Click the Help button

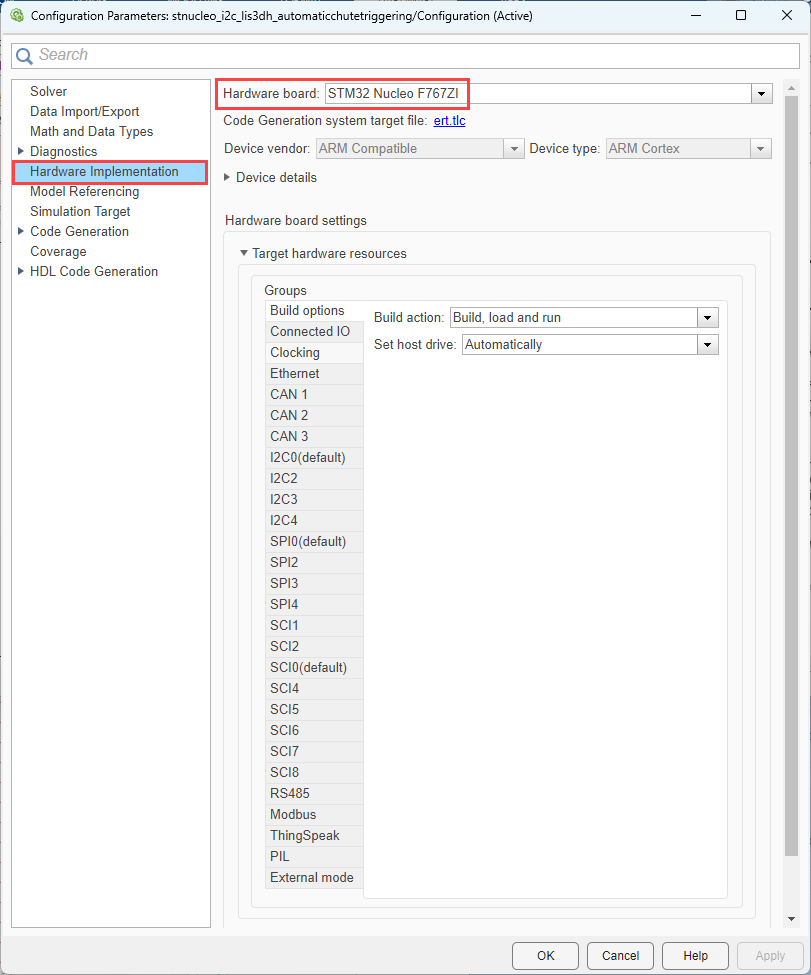(x=694, y=955)
